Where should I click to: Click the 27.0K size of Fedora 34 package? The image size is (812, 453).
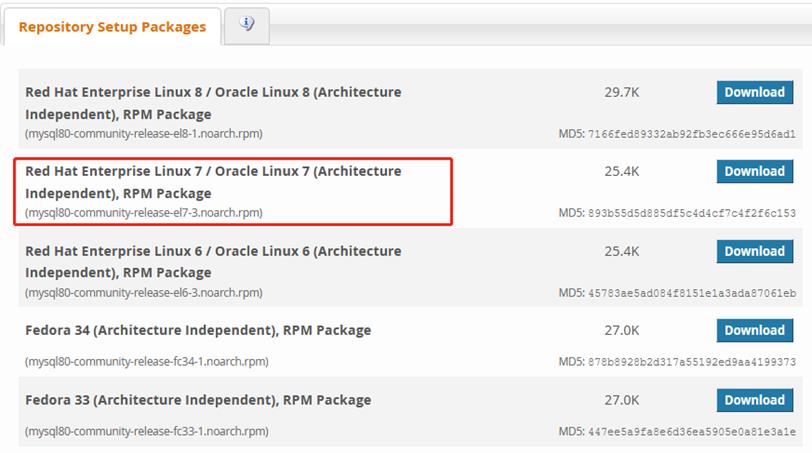(x=621, y=330)
